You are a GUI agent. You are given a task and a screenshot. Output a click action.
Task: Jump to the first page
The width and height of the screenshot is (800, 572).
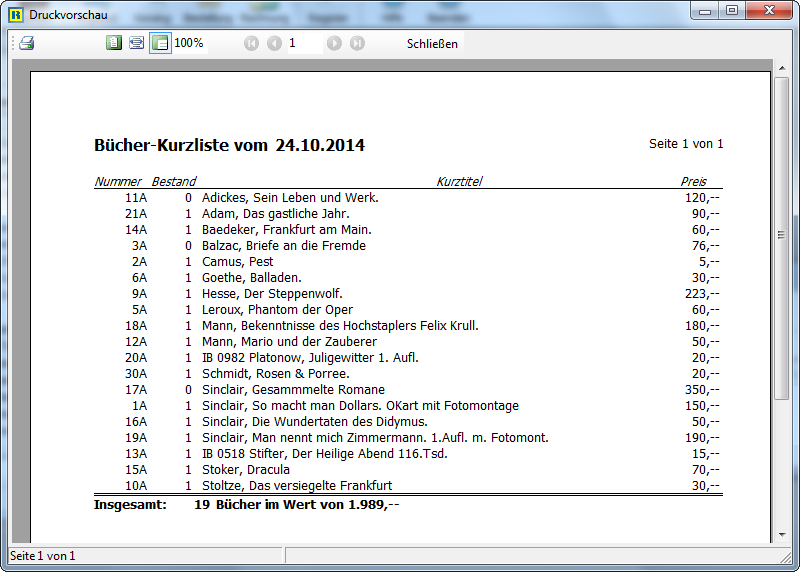(251, 43)
